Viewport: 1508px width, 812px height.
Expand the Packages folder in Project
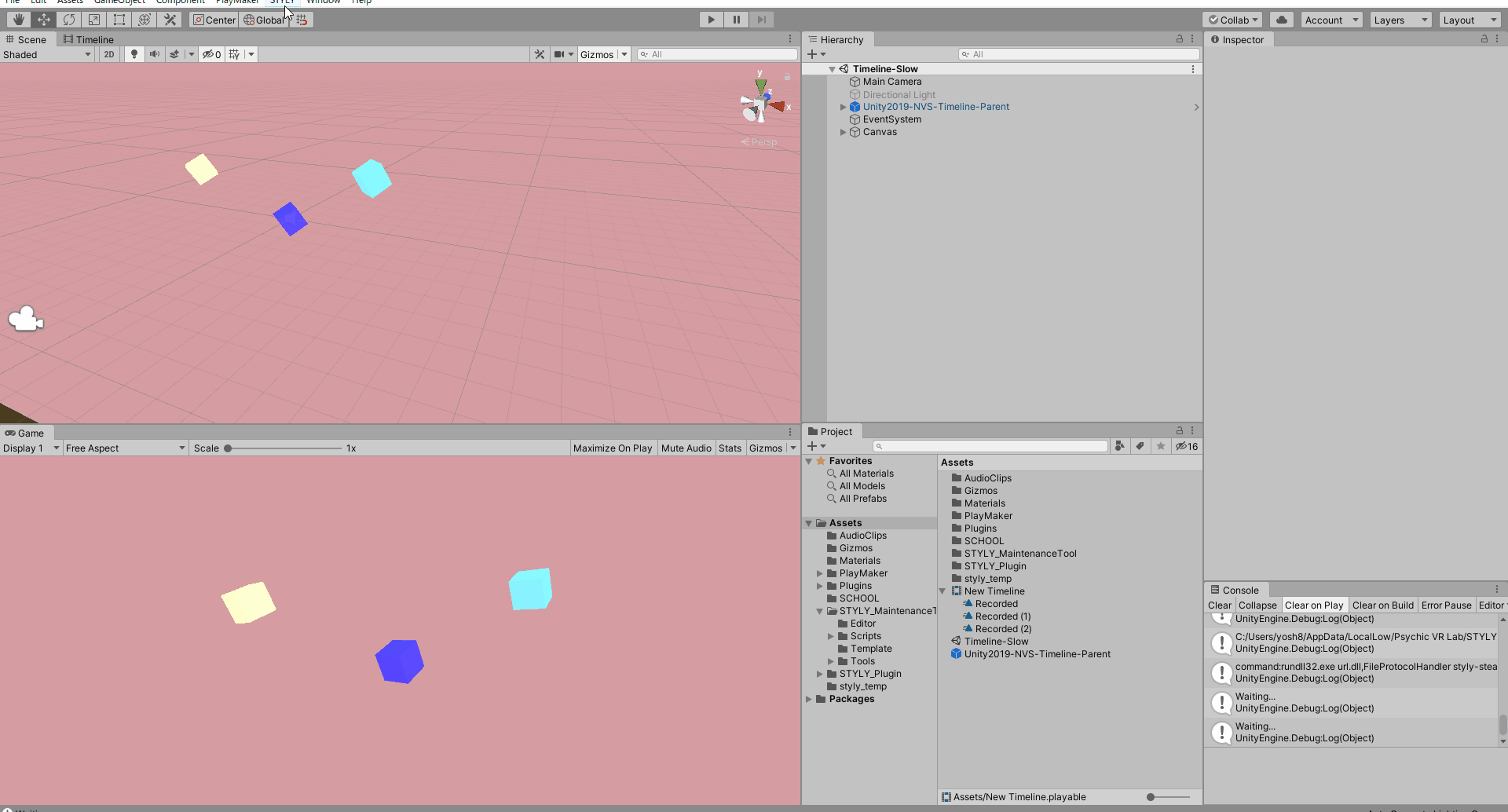[x=809, y=699]
